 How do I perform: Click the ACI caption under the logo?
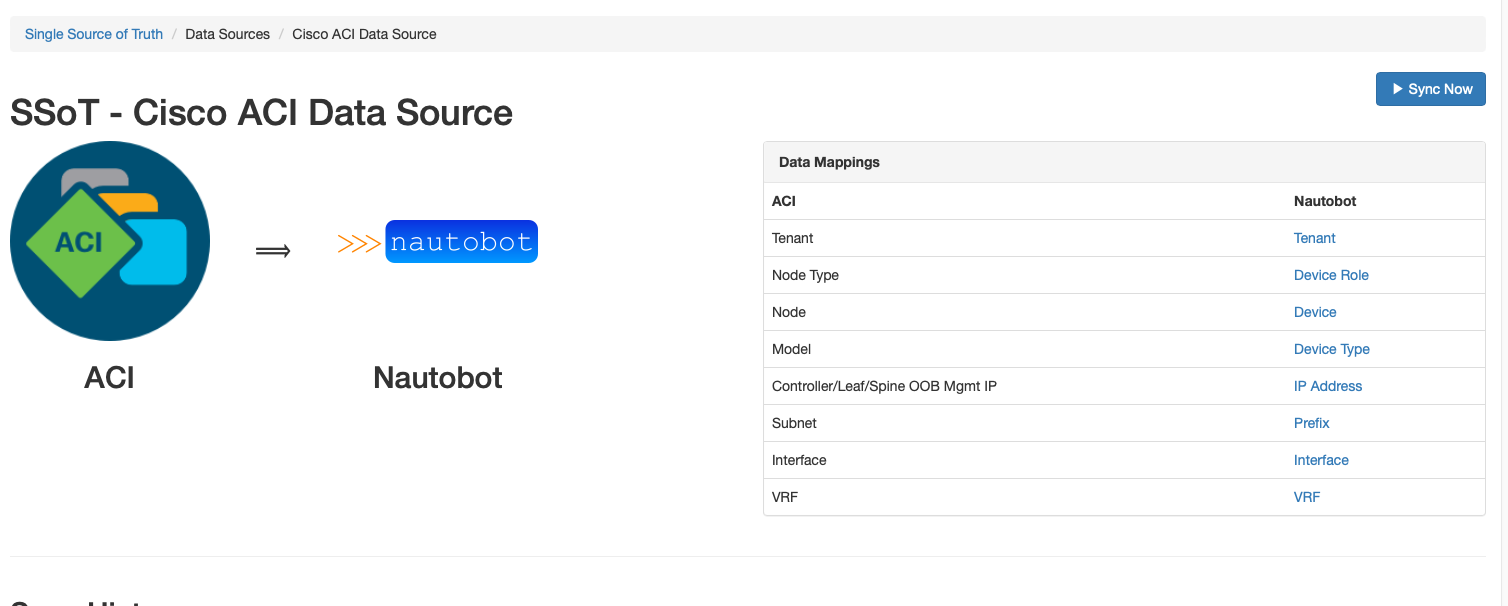pyautogui.click(x=109, y=378)
